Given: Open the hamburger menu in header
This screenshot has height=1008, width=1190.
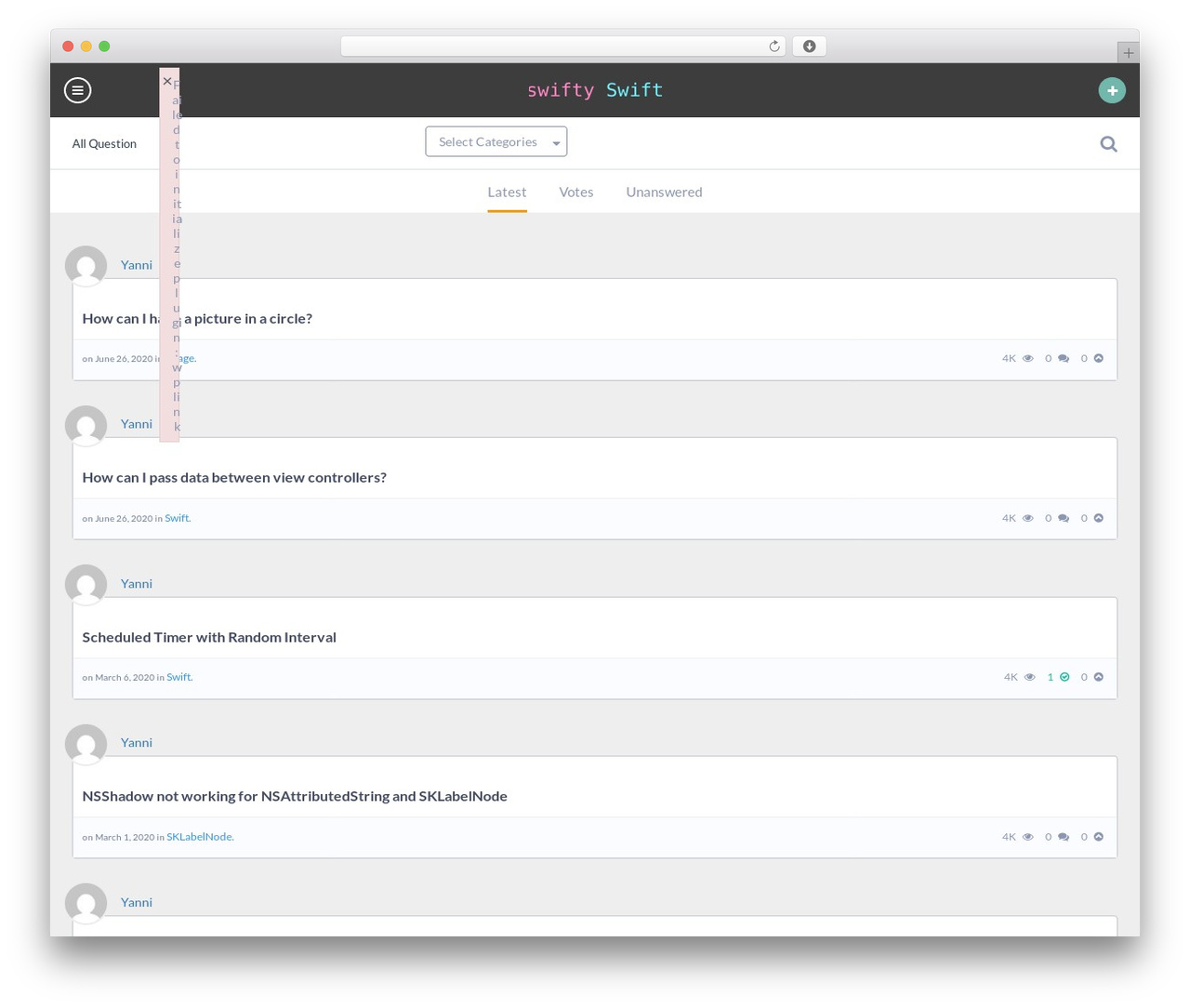Looking at the screenshot, I should click(77, 90).
